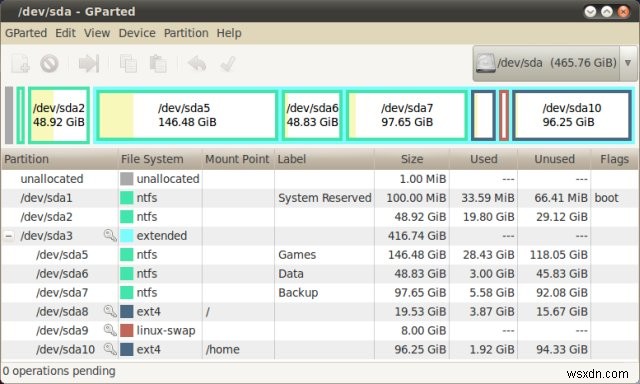Select the /dev/sda7 block in disk map
The image size is (640, 384).
tap(407, 115)
